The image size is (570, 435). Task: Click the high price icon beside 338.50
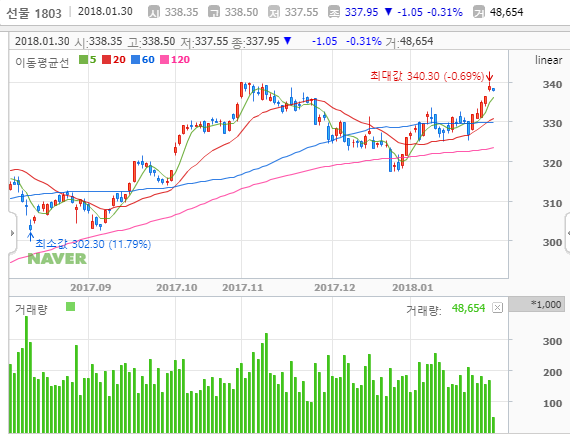[x=214, y=12]
